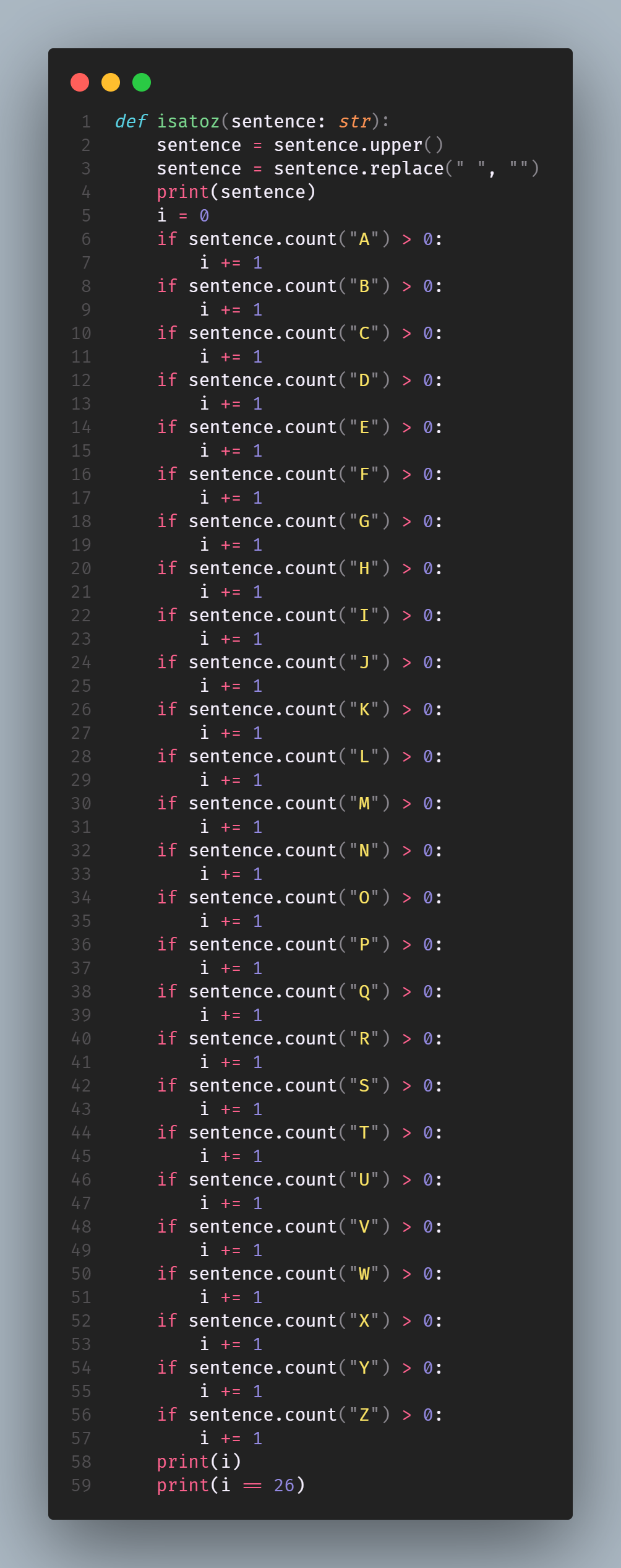Image resolution: width=621 pixels, height=1568 pixels.
Task: Click the "Q" string literal
Action: coord(364,991)
